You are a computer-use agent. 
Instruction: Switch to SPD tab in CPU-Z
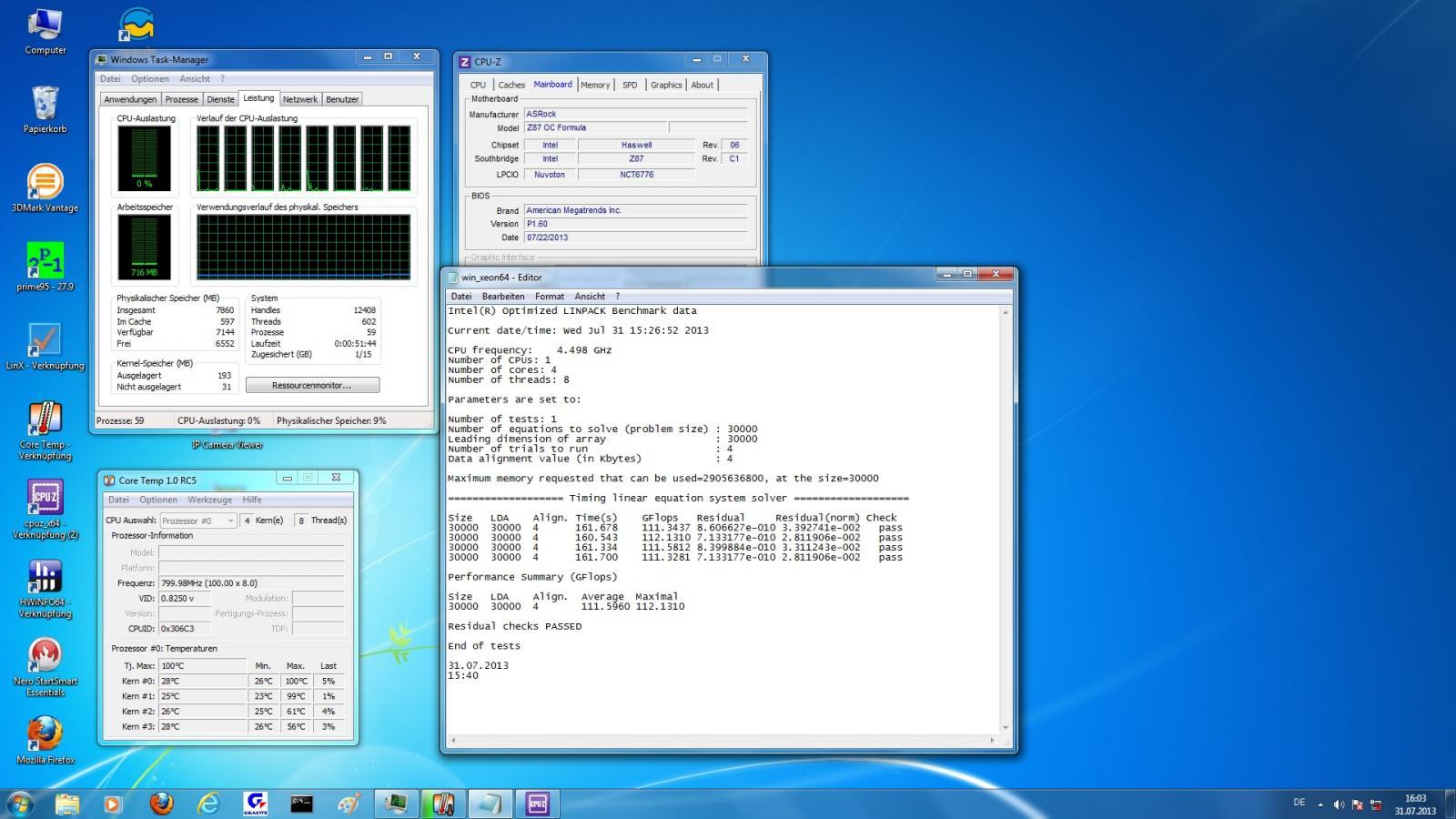(630, 85)
